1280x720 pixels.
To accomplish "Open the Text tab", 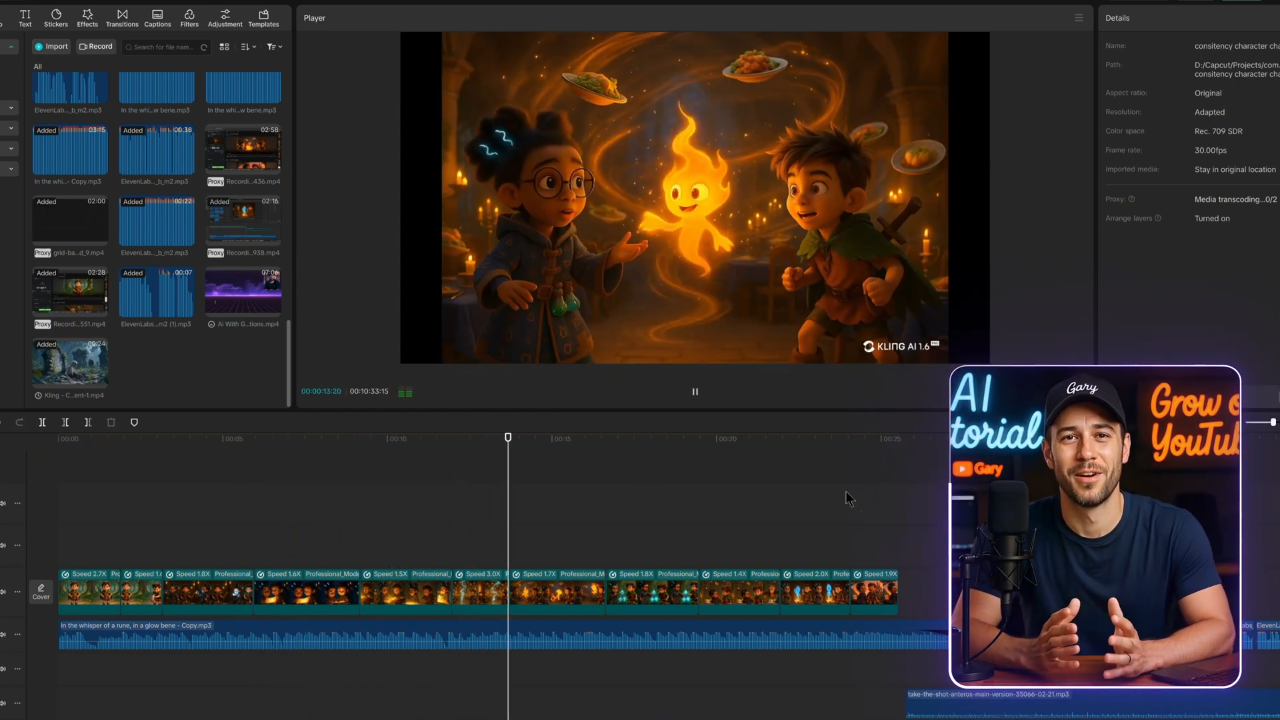I will pyautogui.click(x=25, y=18).
